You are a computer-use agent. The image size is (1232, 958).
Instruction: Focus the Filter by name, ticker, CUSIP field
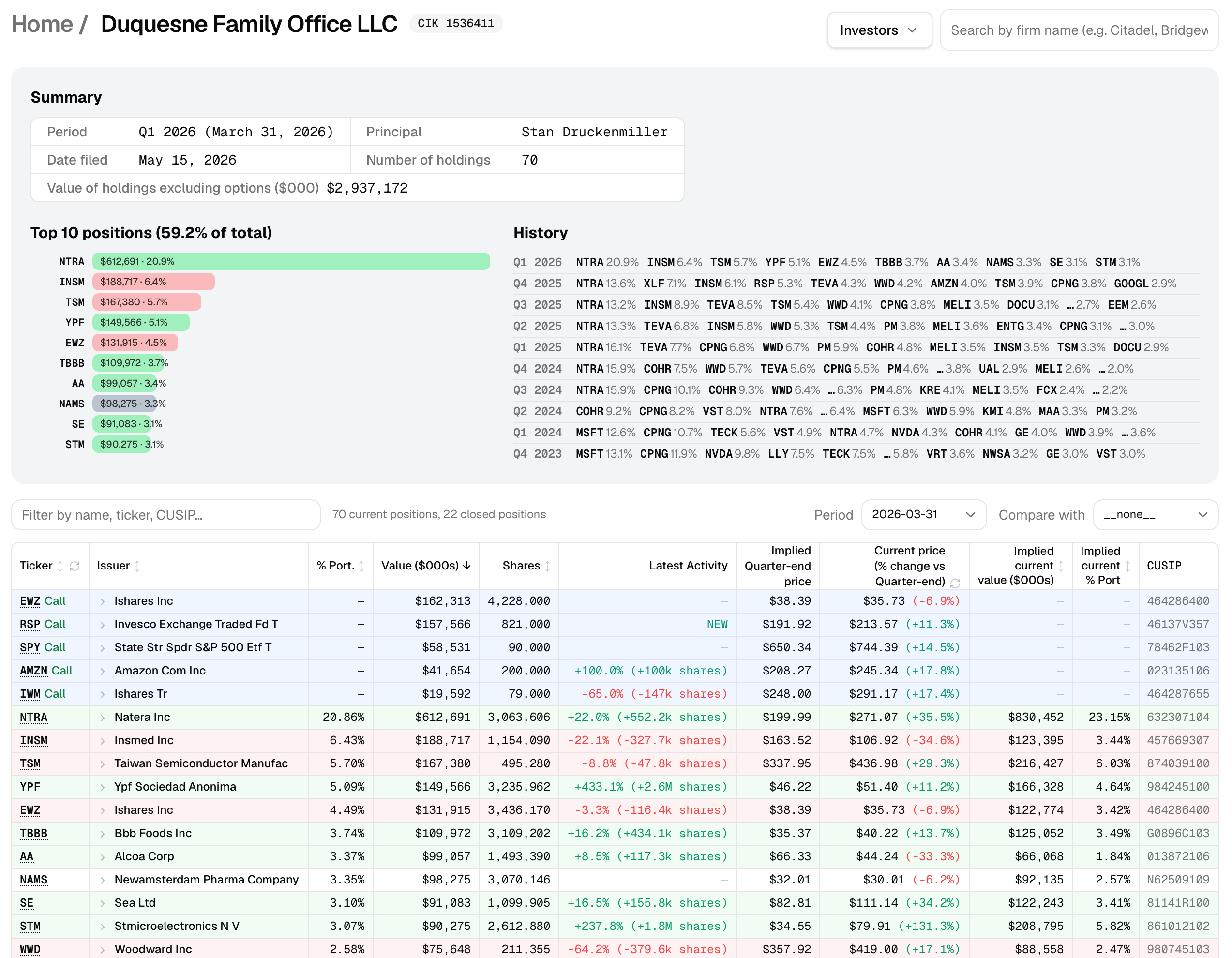(x=166, y=514)
